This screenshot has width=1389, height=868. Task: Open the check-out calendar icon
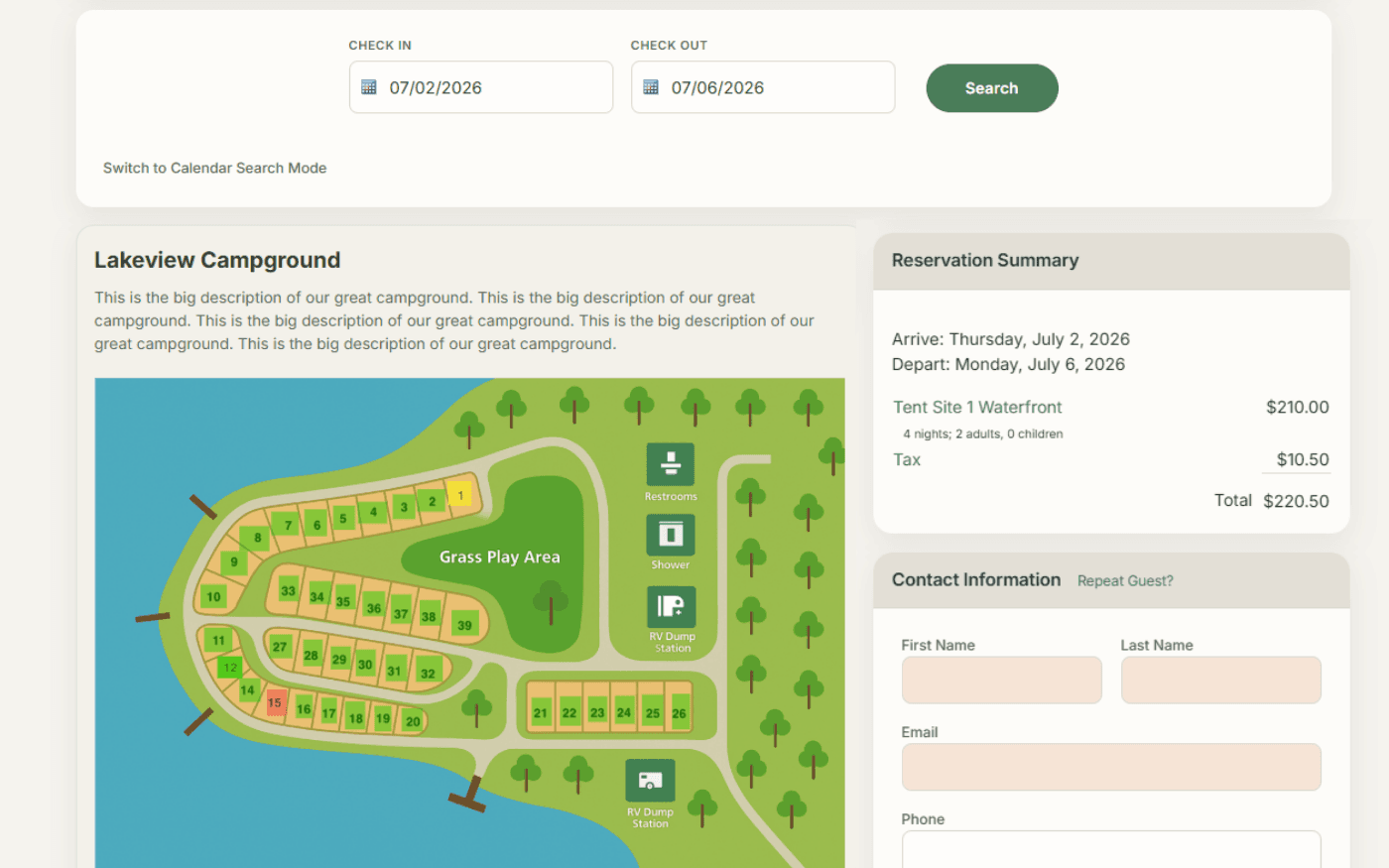(651, 87)
